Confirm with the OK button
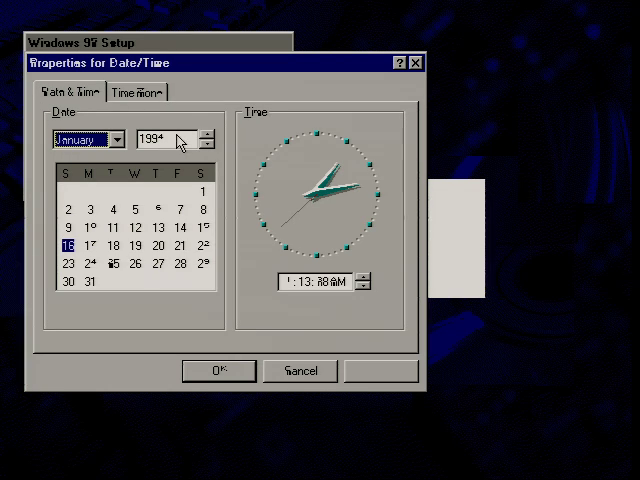Image resolution: width=640 pixels, height=480 pixels. coord(219,371)
